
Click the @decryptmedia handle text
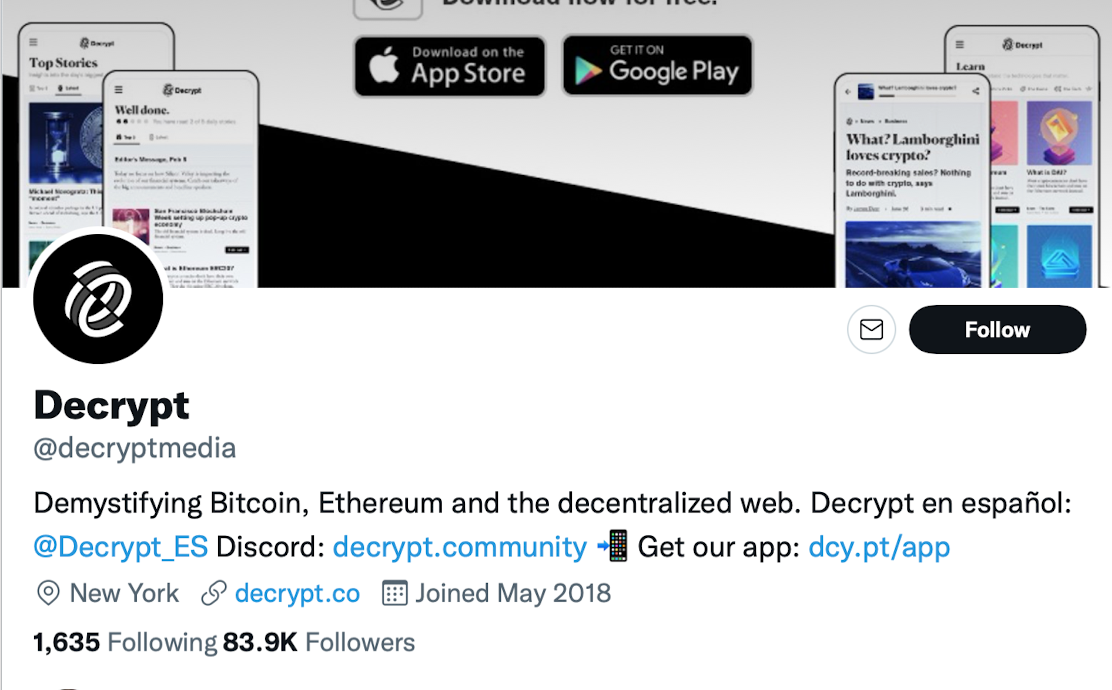click(x=134, y=447)
